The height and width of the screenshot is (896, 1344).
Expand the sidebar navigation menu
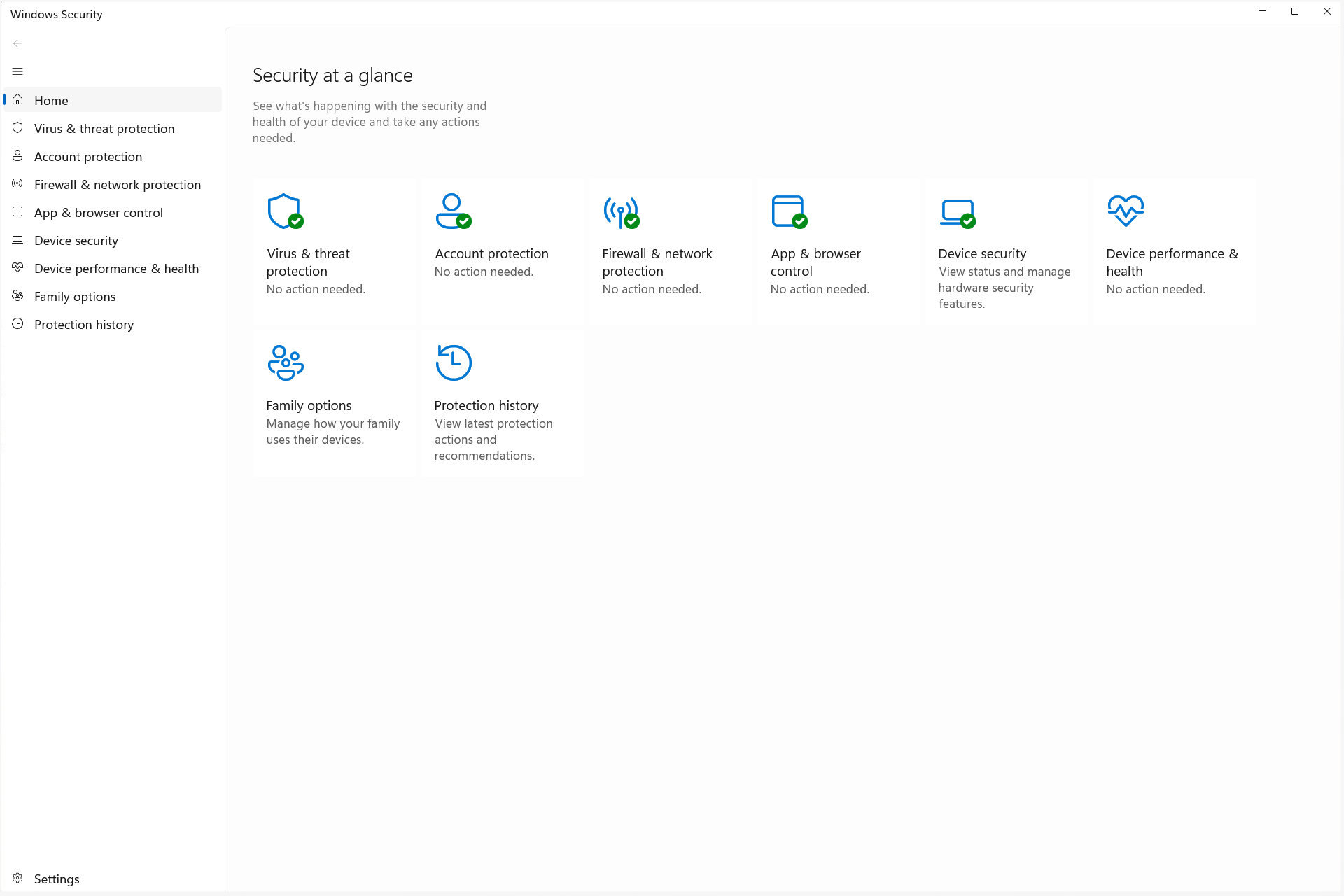17,71
